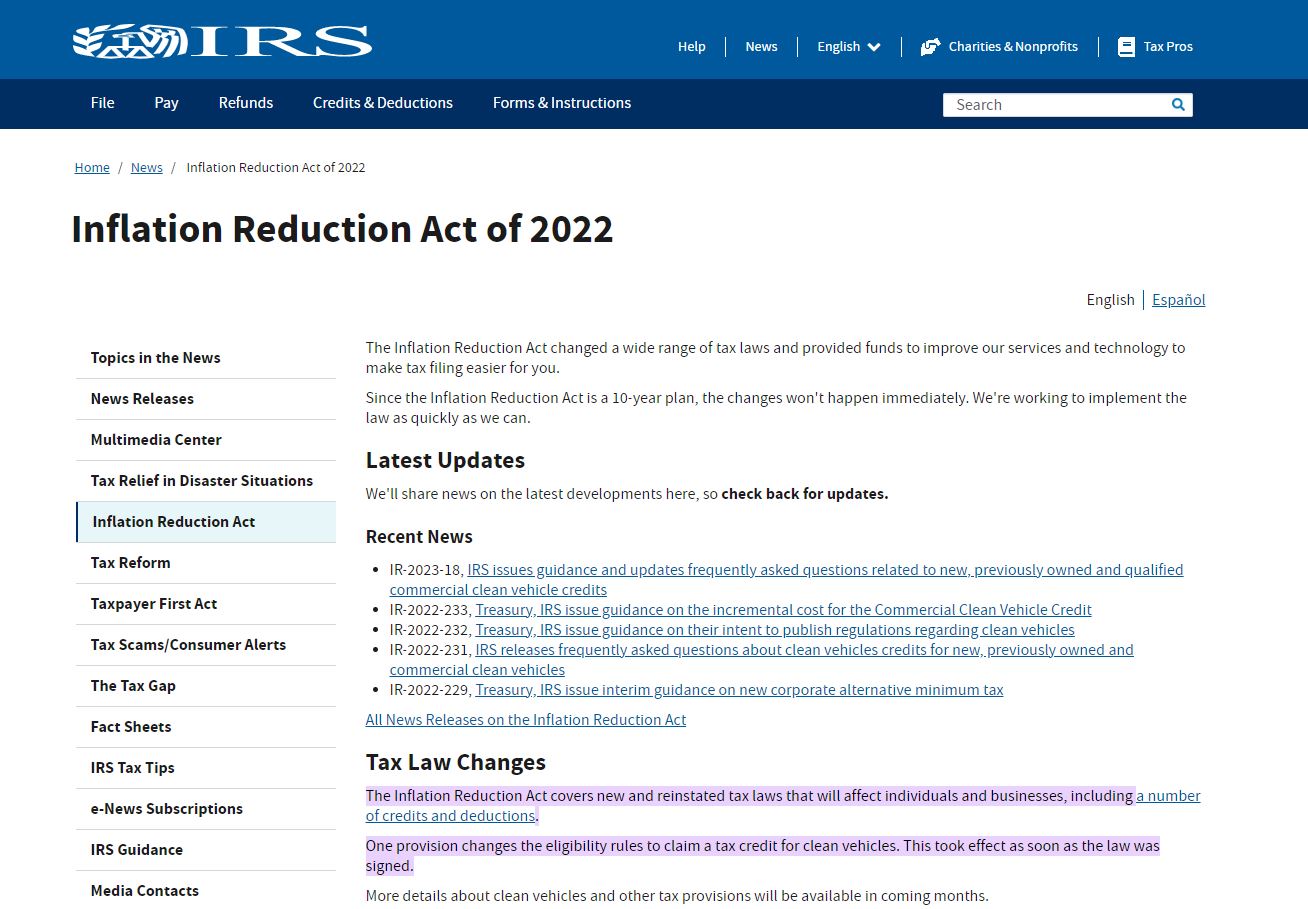Open IRS Tax Tips sidebar item

[206, 768]
